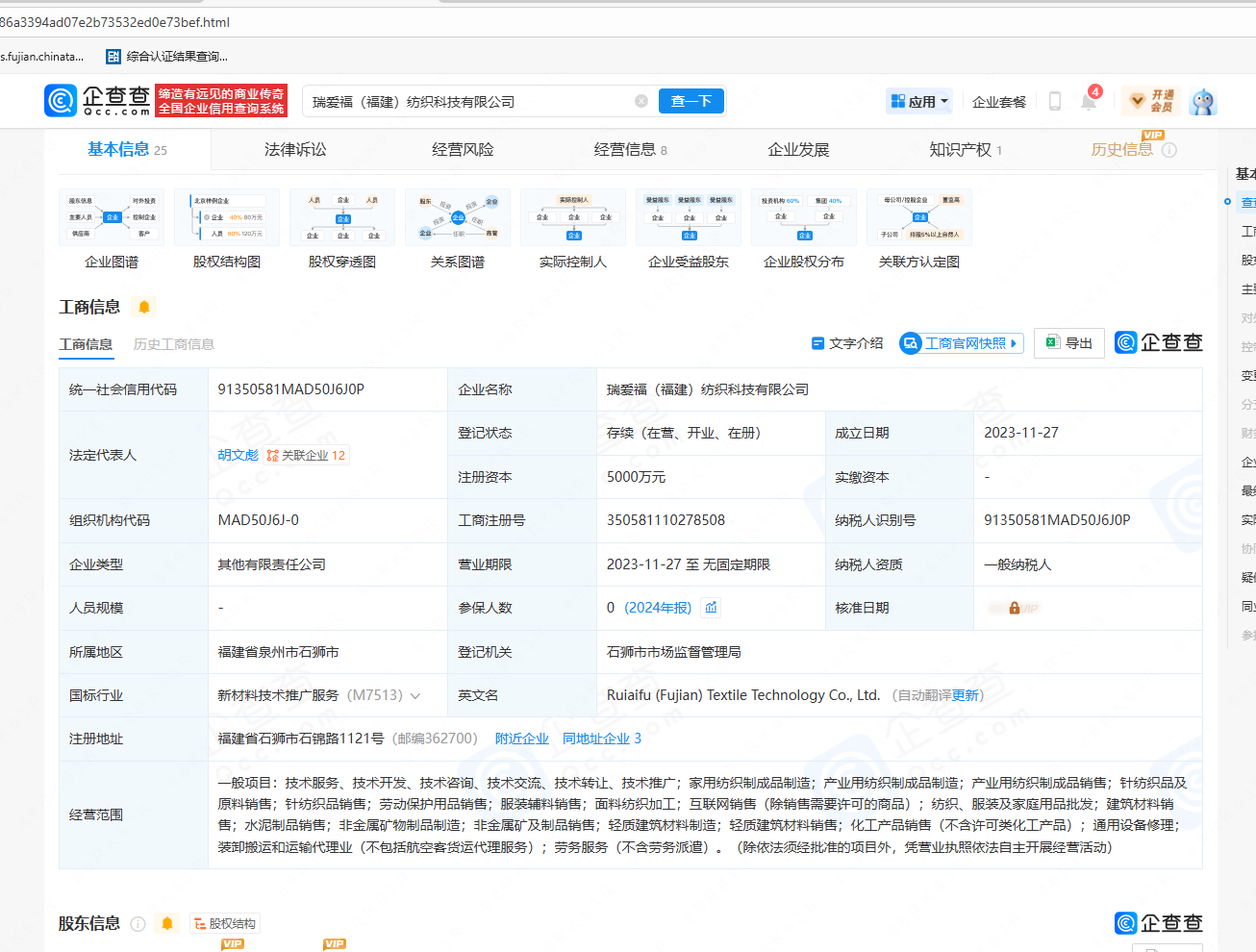Open the 参保人数 trend chart icon

click(x=712, y=608)
